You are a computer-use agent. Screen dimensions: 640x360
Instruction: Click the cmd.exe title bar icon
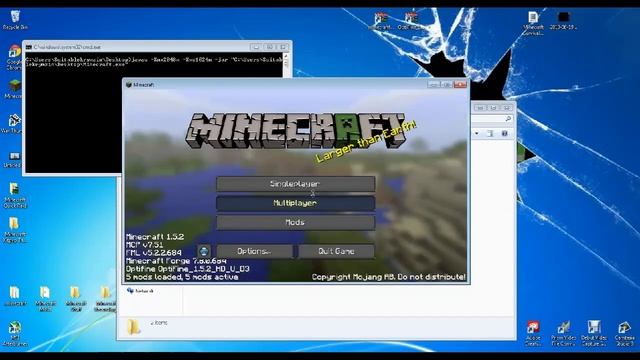pyautogui.click(x=29, y=47)
